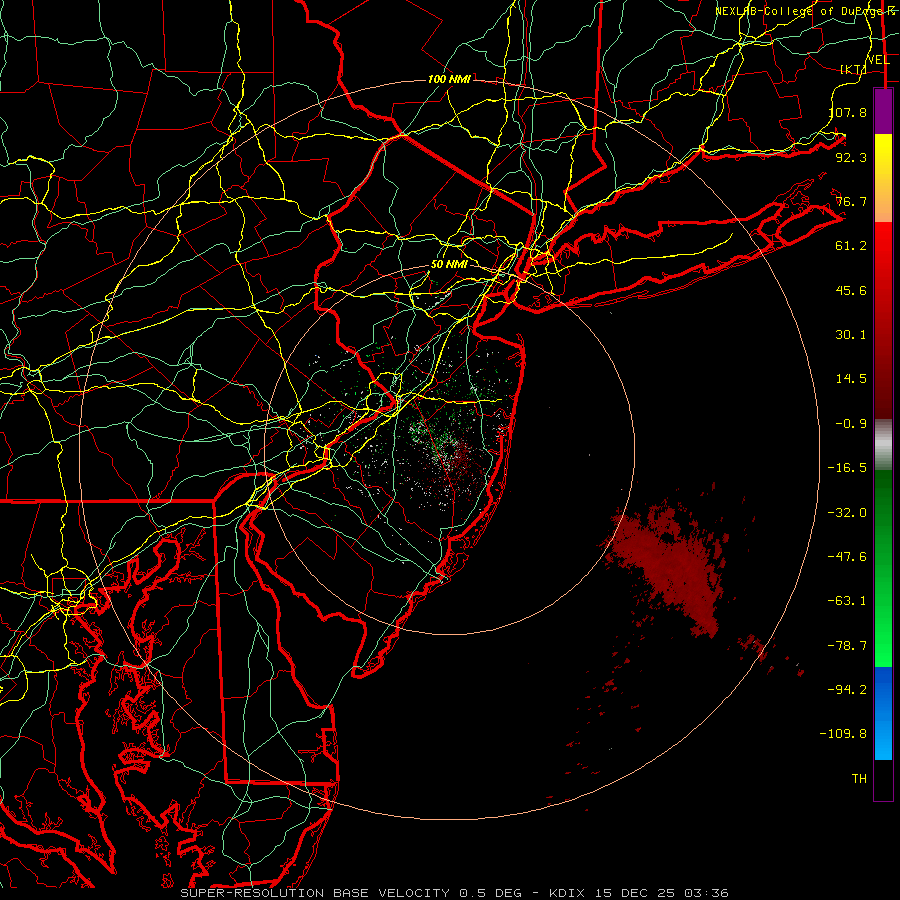
Task: Click the gray segment of the velocity scale
Action: [x=883, y=445]
